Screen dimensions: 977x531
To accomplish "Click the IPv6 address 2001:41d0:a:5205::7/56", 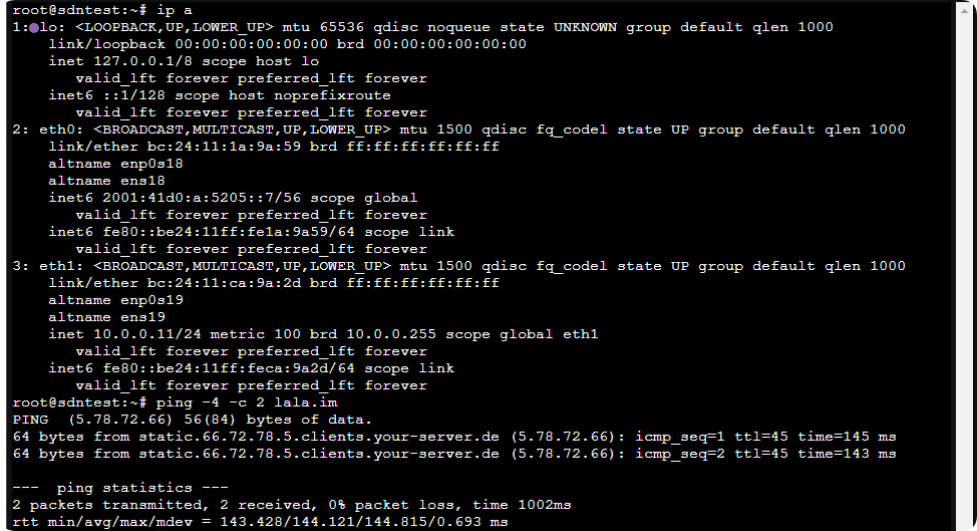I will (x=201, y=198).
